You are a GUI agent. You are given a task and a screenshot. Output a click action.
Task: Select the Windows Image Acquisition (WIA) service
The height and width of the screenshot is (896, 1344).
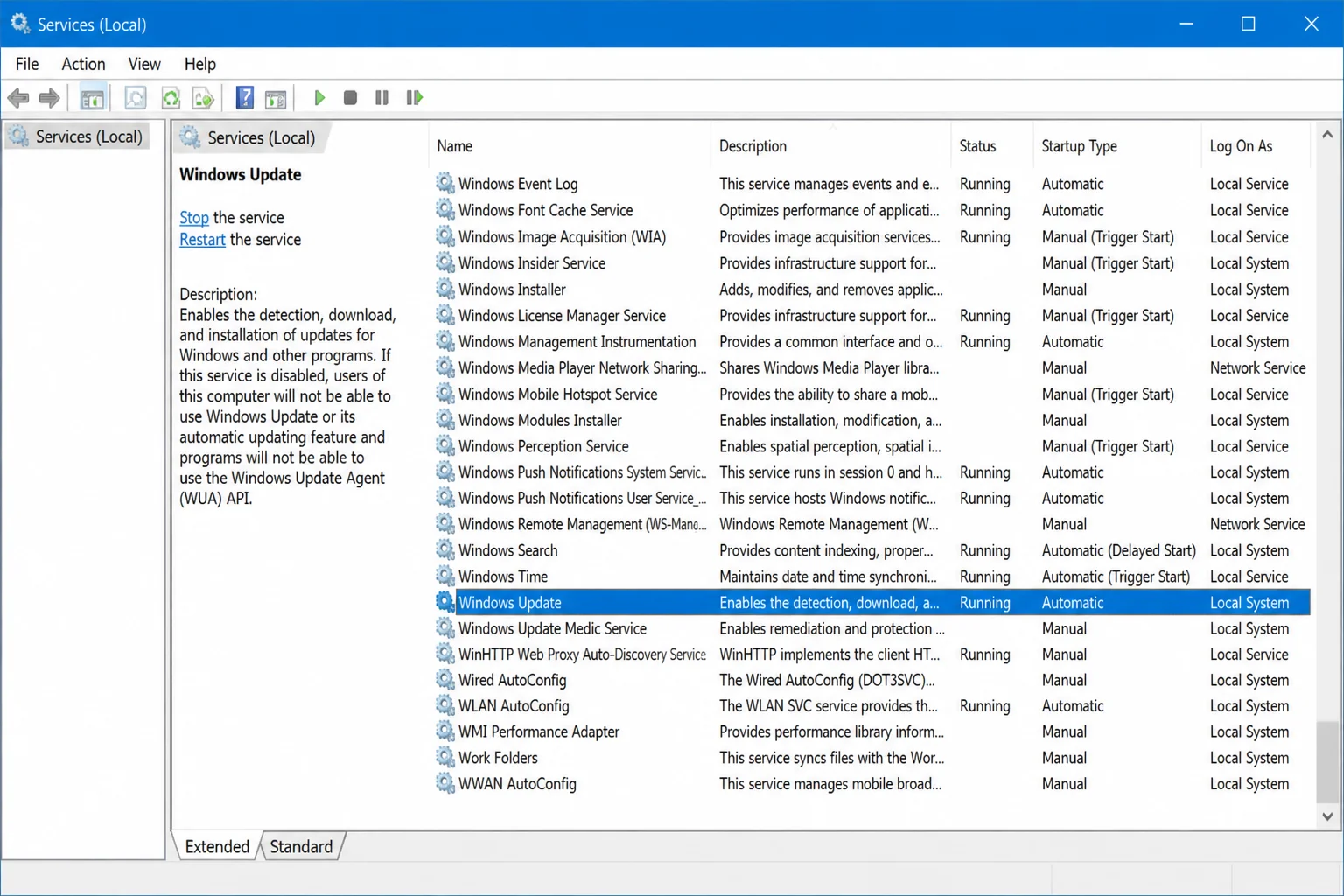click(x=872, y=236)
